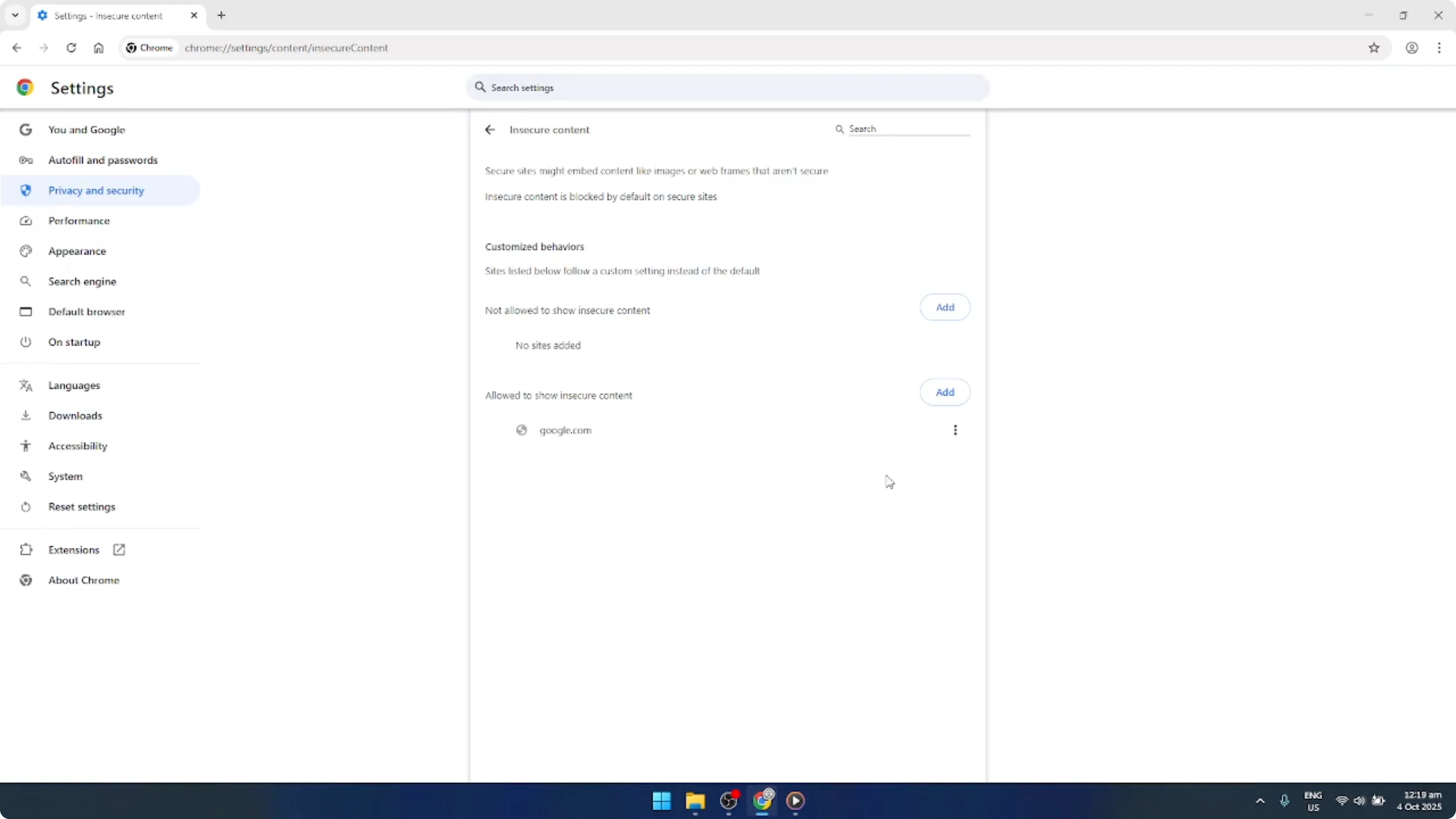Click Add next to Not allowed to show insecure content
This screenshot has width=1456, height=819.
[944, 307]
